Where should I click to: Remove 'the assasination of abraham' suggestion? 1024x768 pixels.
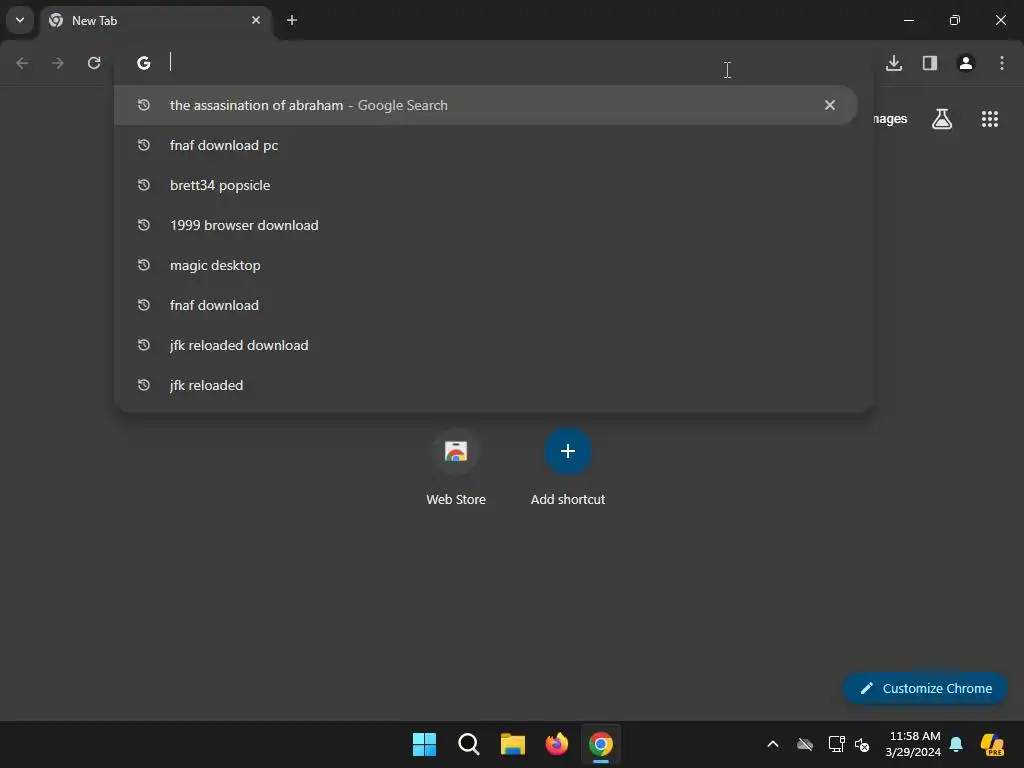[x=830, y=105]
